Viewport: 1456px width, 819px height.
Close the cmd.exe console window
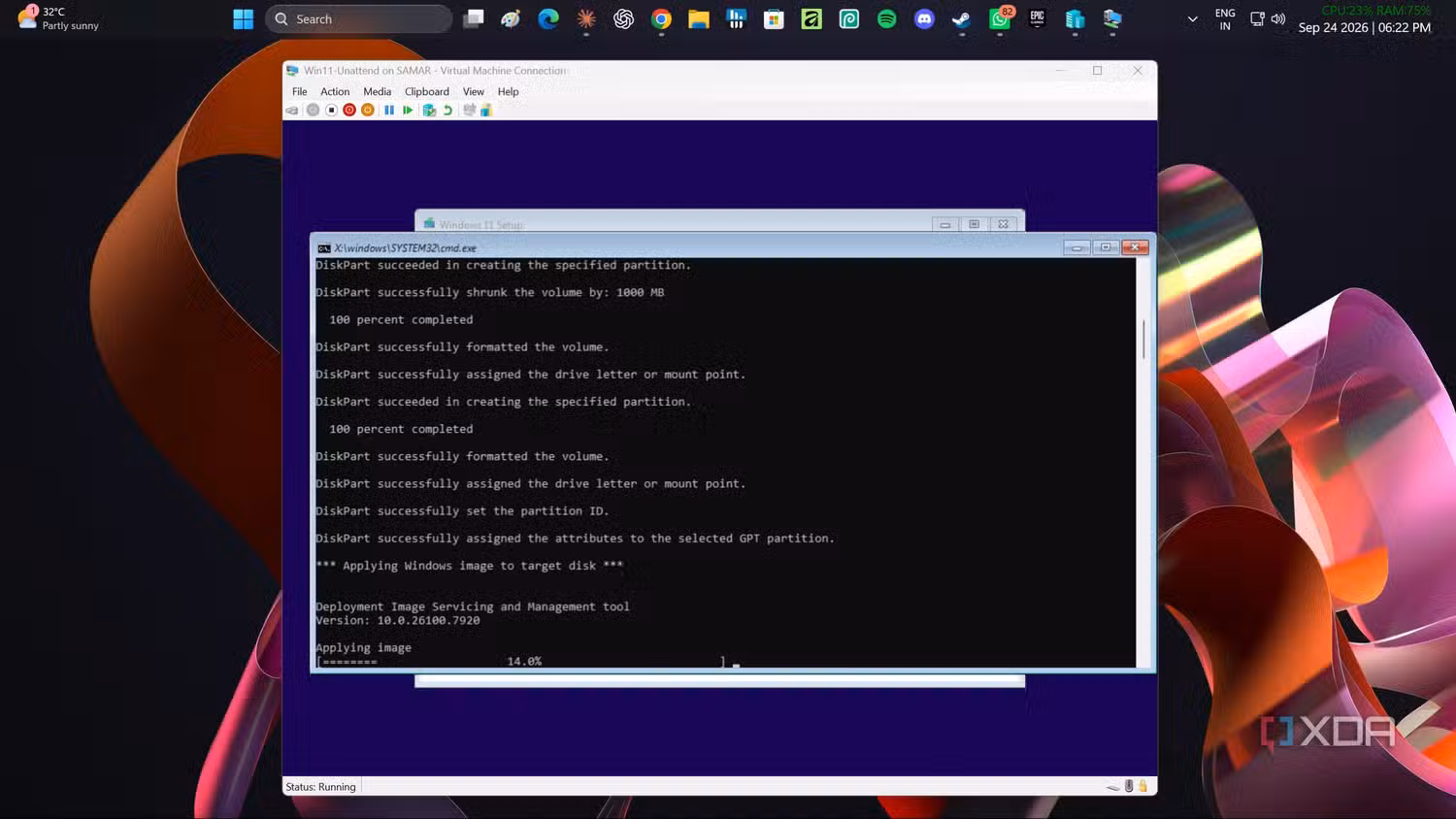(x=1135, y=247)
